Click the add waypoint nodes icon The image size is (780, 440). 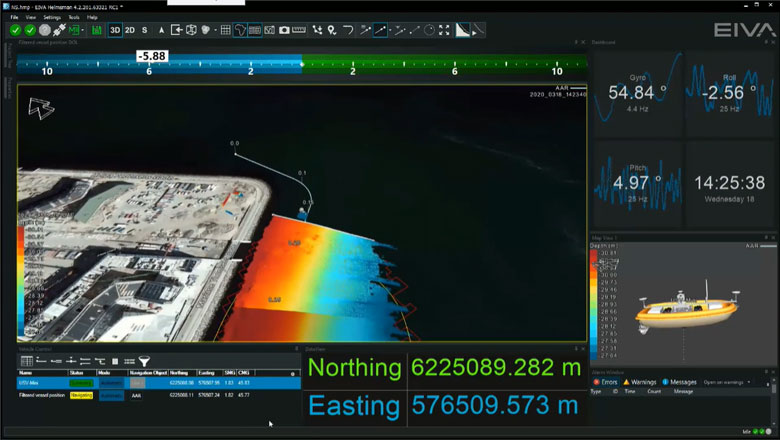coord(317,30)
